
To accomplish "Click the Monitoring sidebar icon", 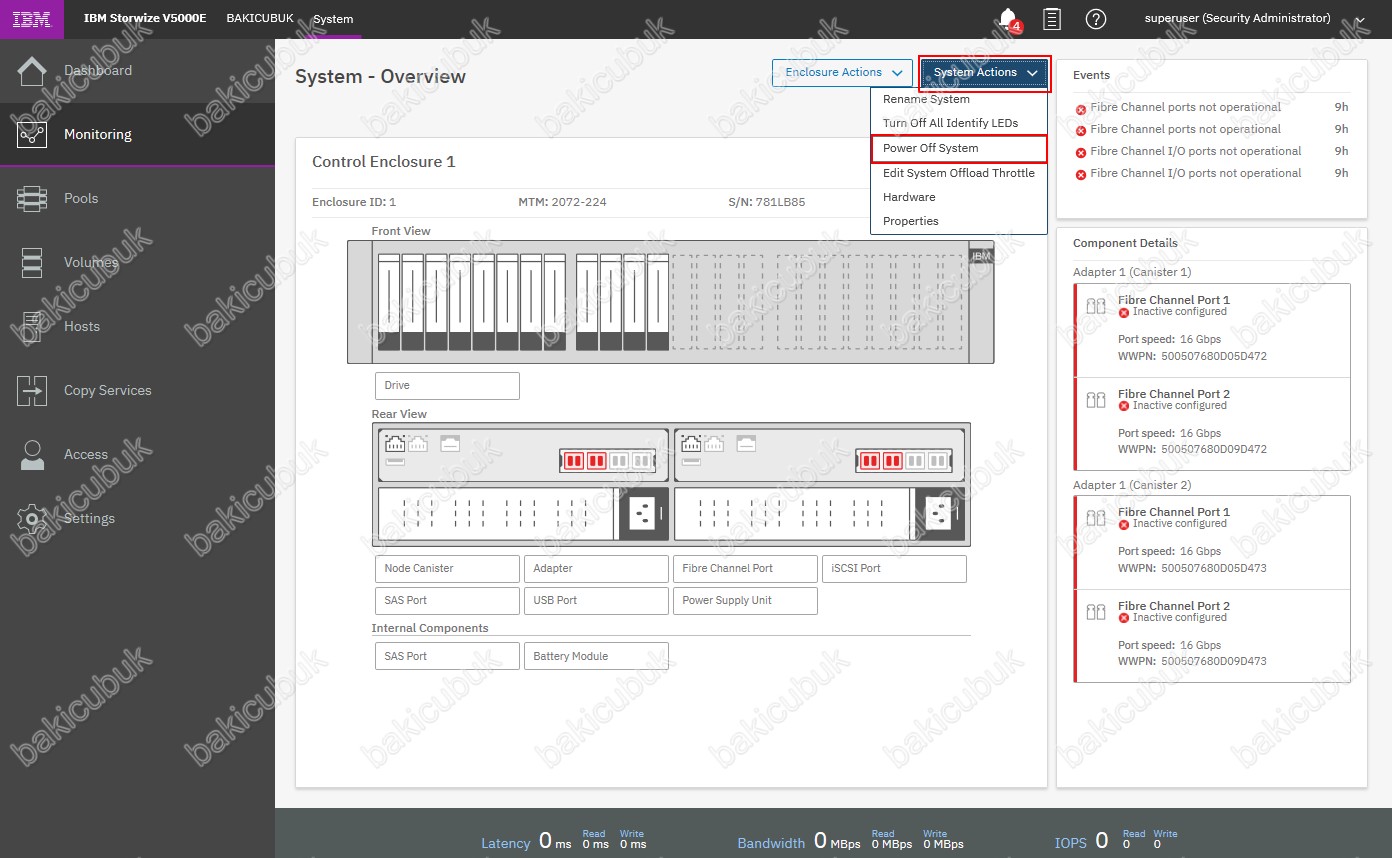I will (x=32, y=134).
